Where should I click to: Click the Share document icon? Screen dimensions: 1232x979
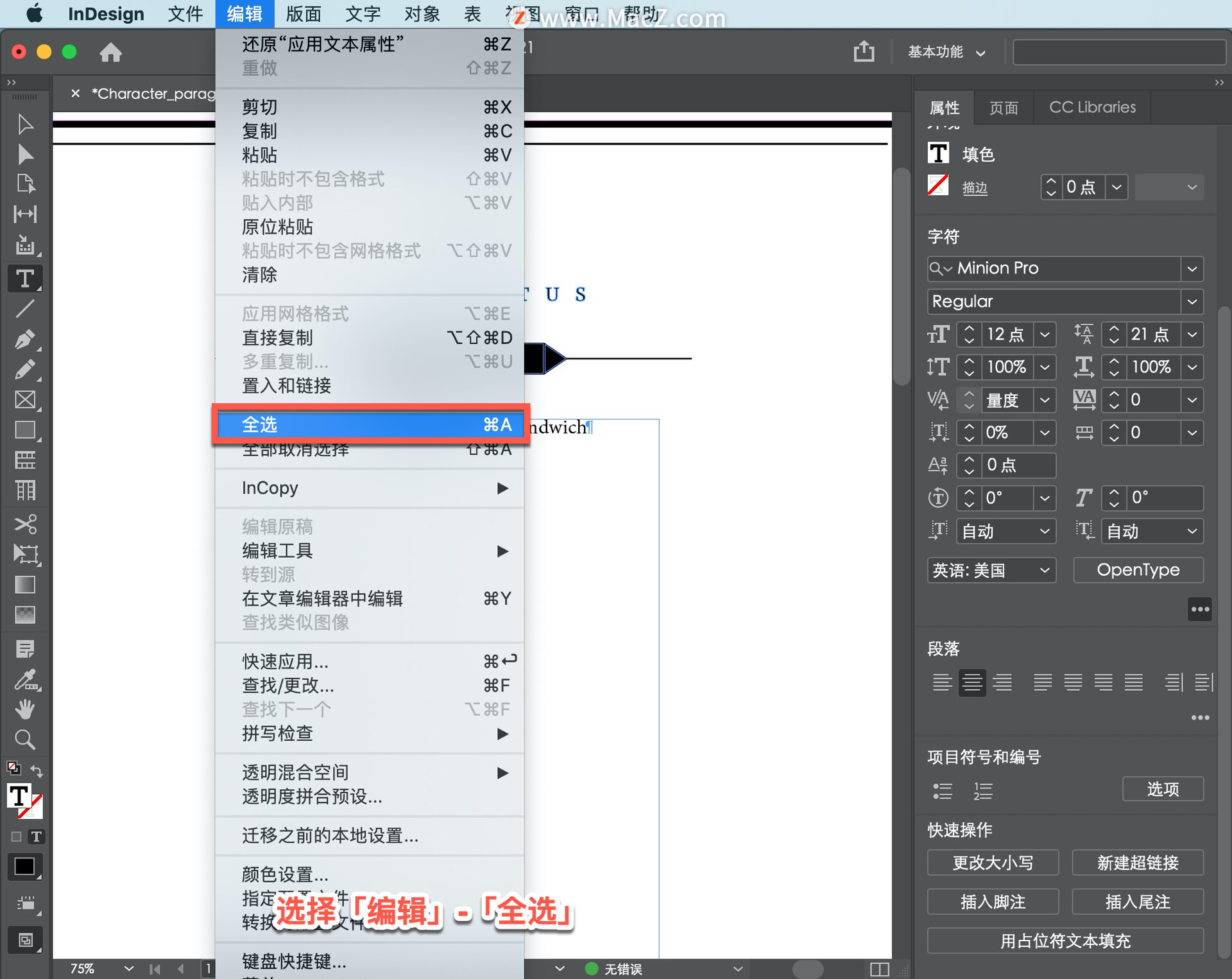[864, 51]
